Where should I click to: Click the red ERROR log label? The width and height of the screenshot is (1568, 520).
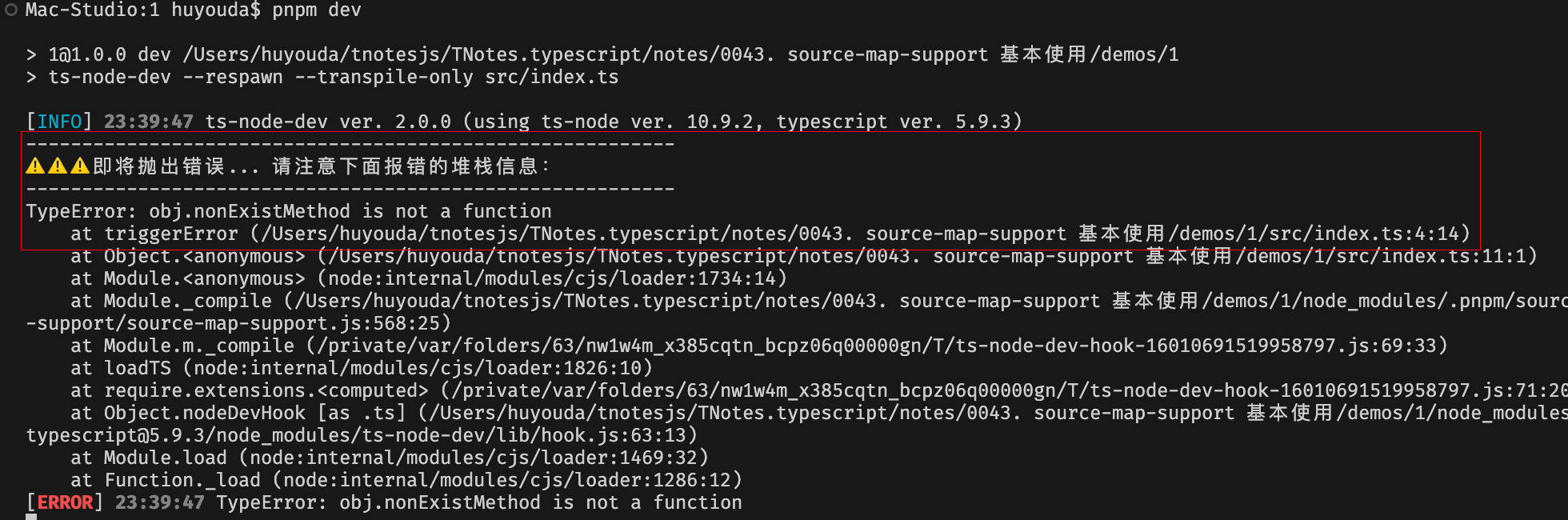point(65,502)
